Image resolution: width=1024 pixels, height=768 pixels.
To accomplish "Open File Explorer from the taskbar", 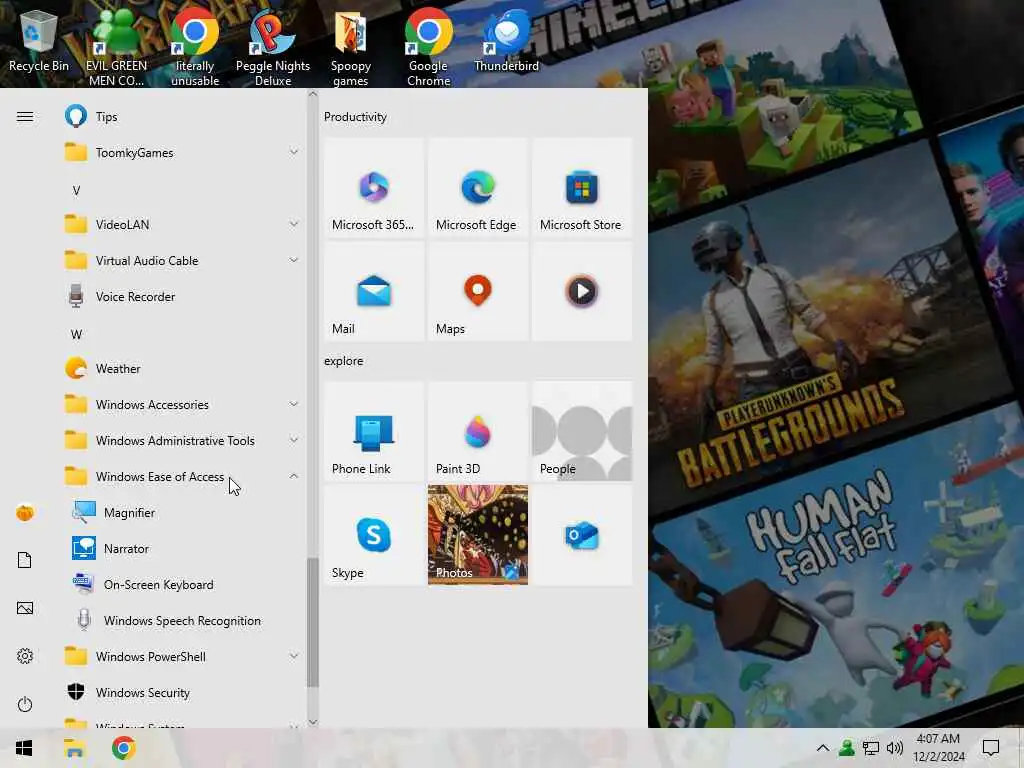I will [74, 748].
